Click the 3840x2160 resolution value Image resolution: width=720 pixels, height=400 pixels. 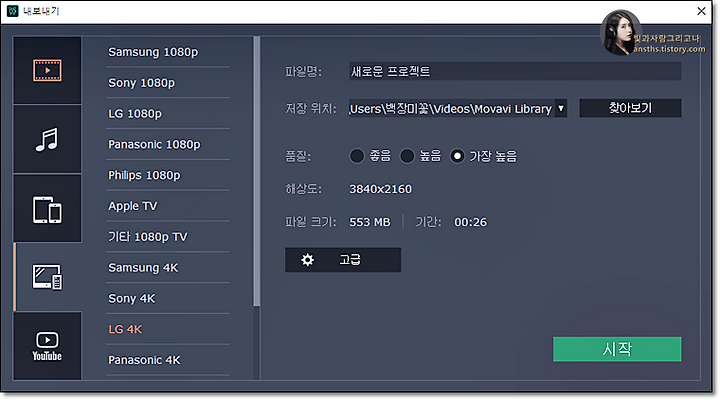pyautogui.click(x=380, y=189)
